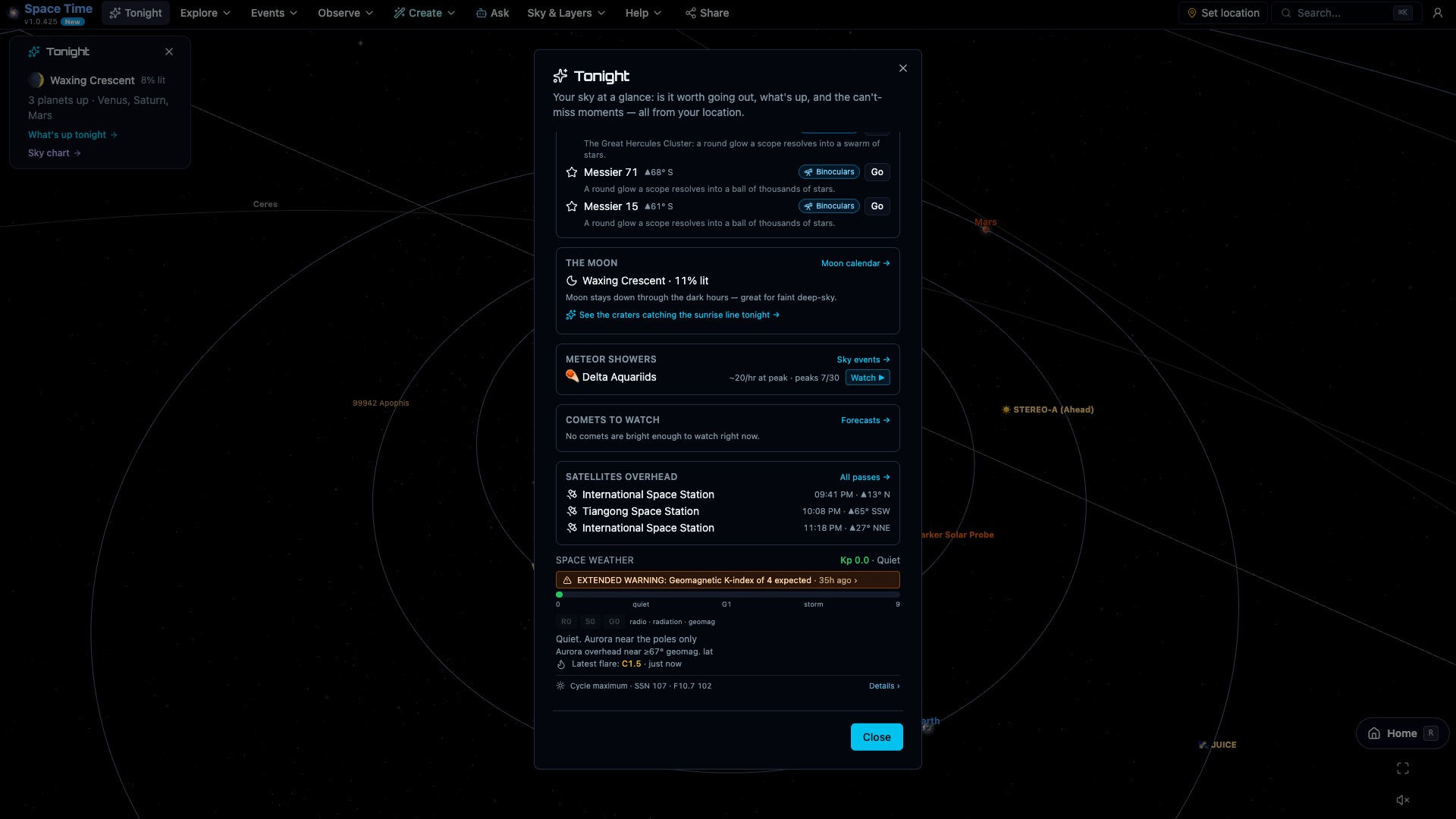Favorite Messier 71 with its star icon
Screen dimensions: 1456x819
click(x=572, y=172)
